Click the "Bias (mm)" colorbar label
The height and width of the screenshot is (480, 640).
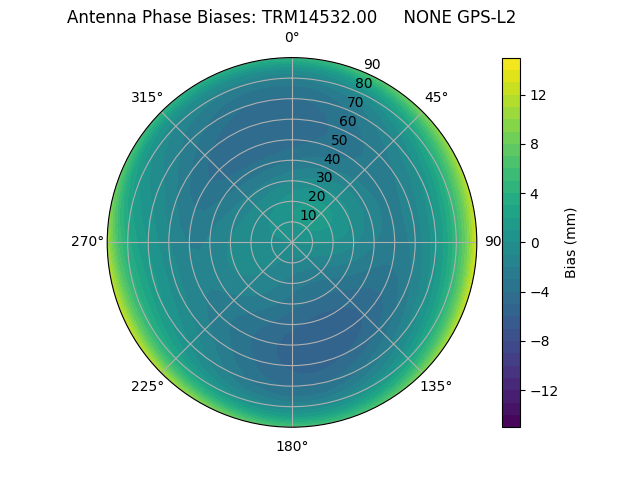(571, 243)
